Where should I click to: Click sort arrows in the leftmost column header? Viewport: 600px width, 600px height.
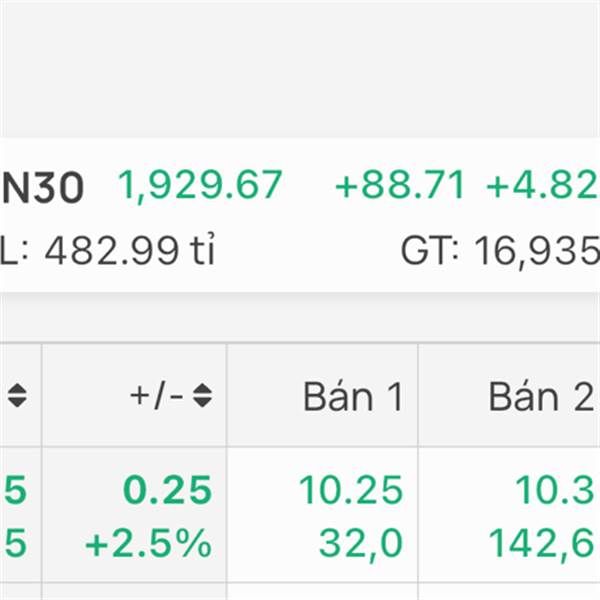pyautogui.click(x=16, y=397)
